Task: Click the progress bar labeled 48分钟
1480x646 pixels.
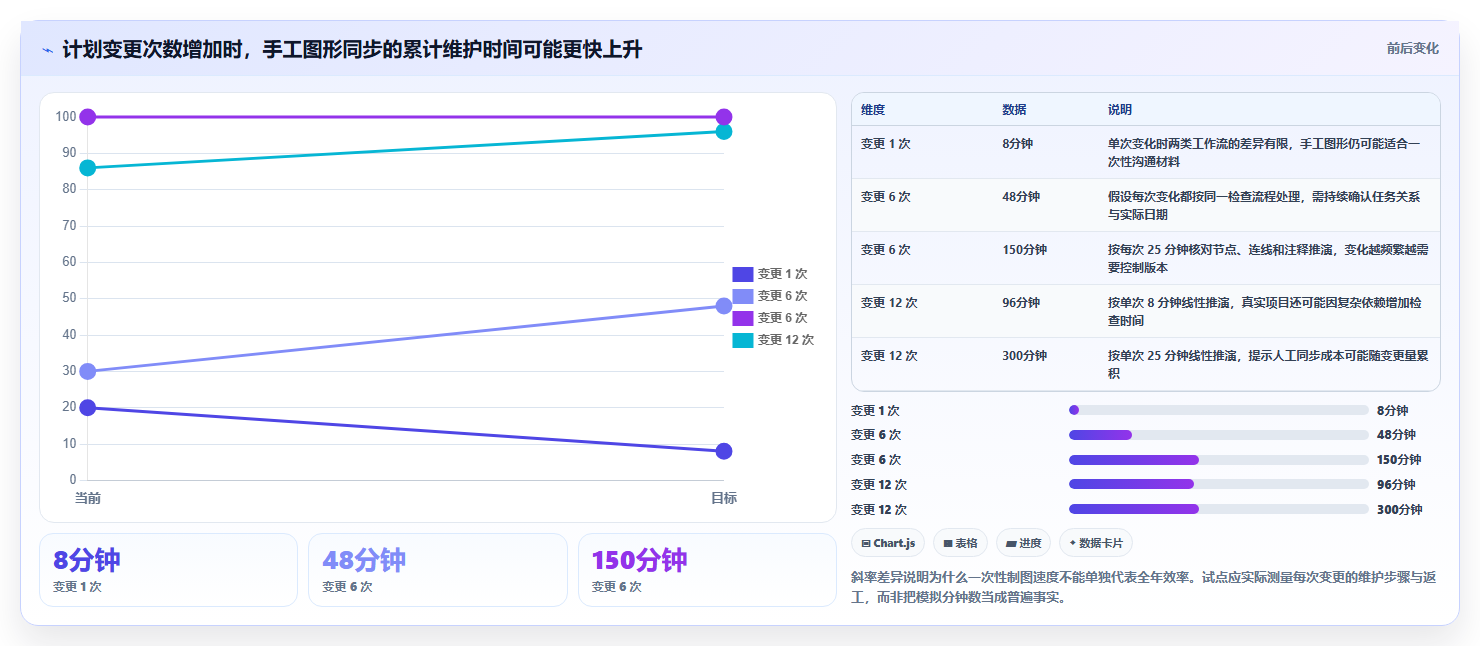Action: [1219, 435]
